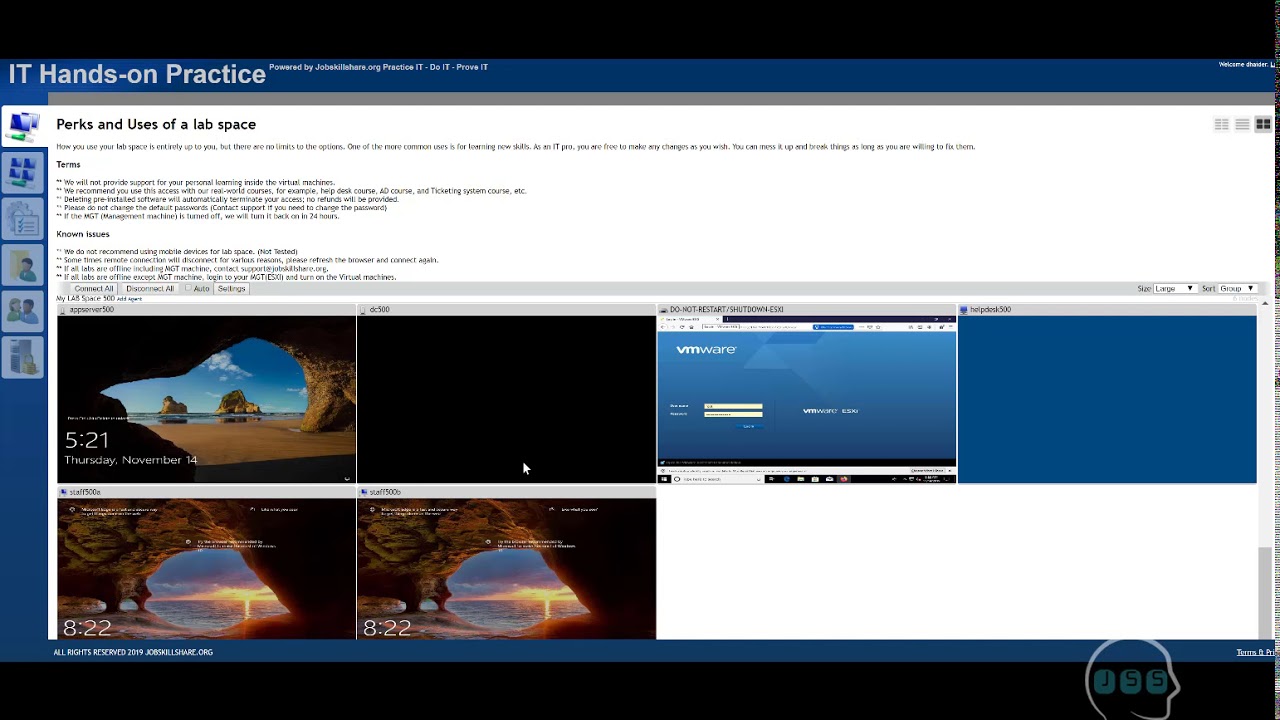This screenshot has width=1280, height=720.
Task: Open the staff500a desktop thumbnail
Action: coord(206,568)
